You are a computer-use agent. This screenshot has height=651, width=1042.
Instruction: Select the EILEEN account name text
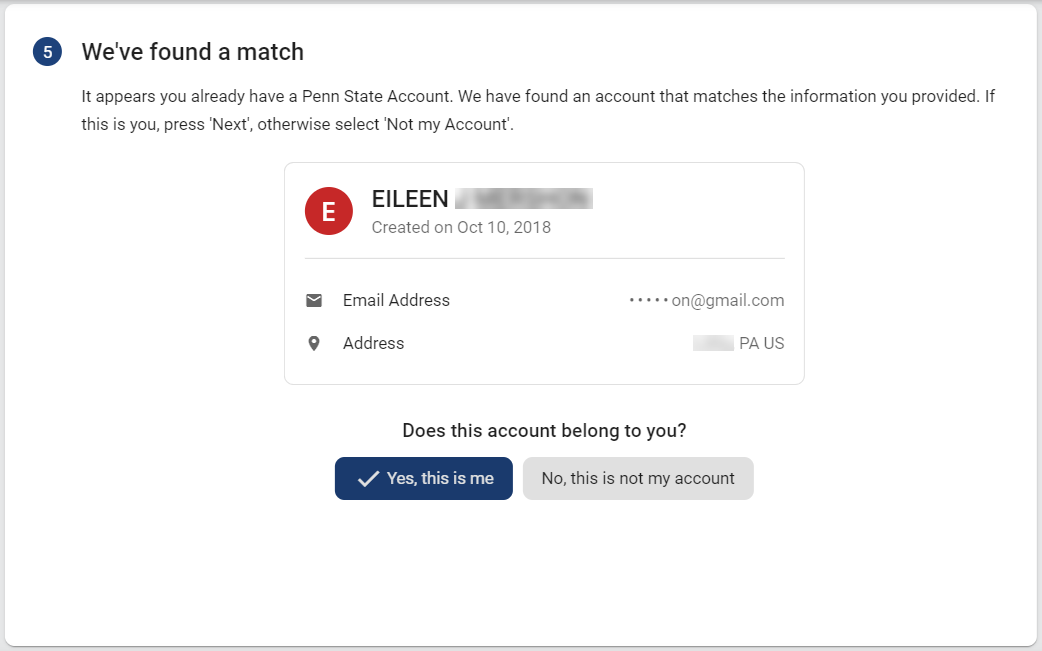point(410,199)
